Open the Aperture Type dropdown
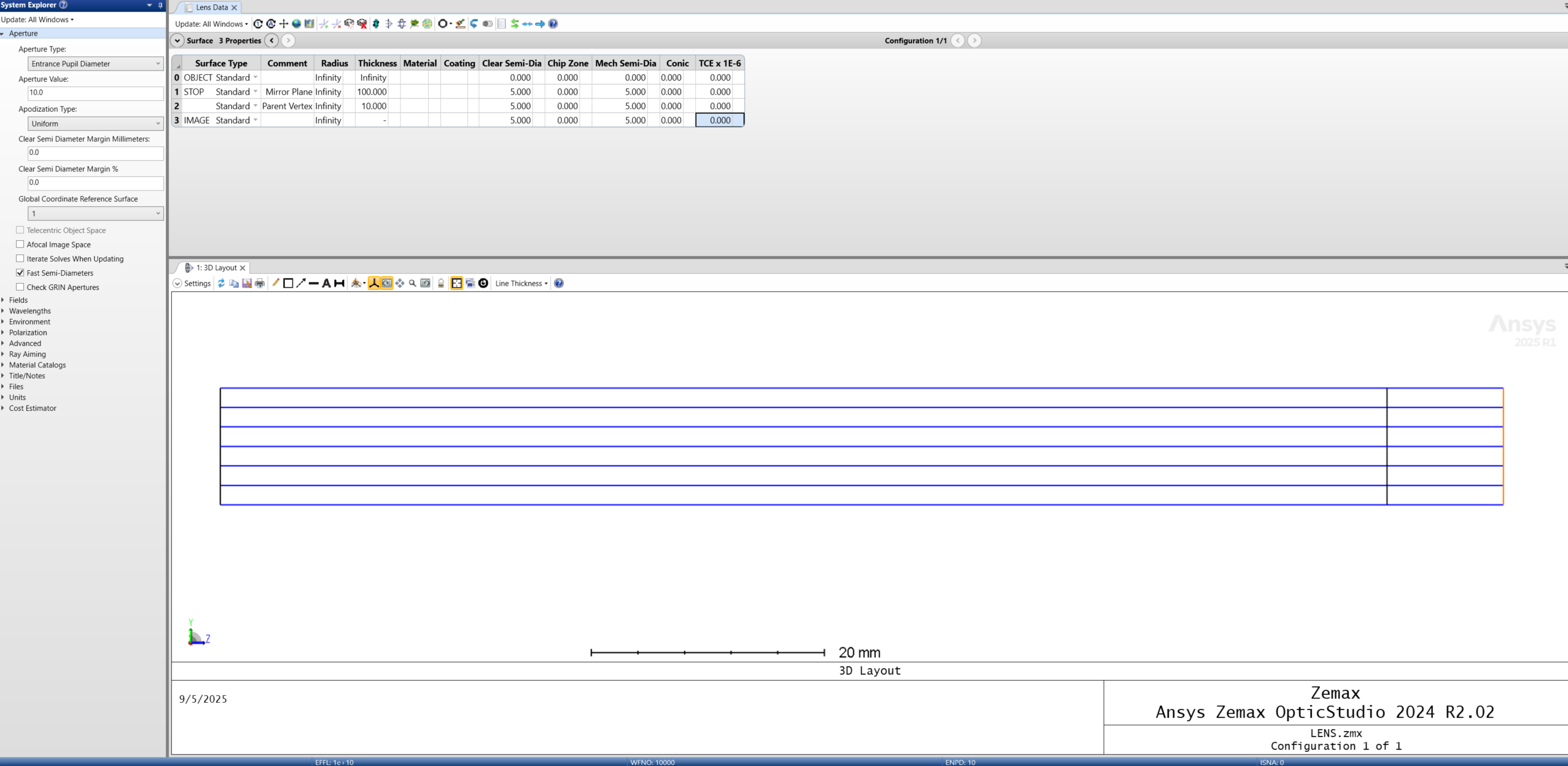1568x766 pixels. tap(96, 63)
